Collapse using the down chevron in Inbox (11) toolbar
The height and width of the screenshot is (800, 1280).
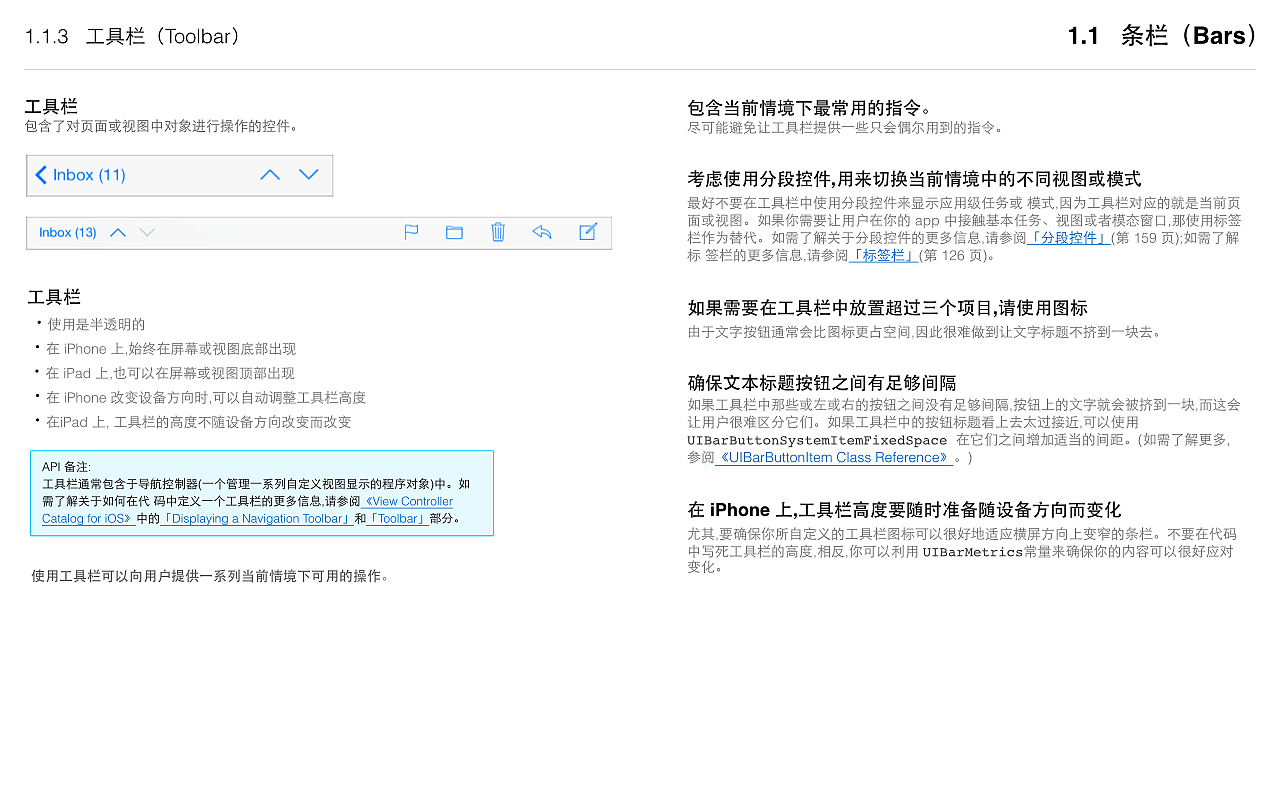[x=308, y=174]
